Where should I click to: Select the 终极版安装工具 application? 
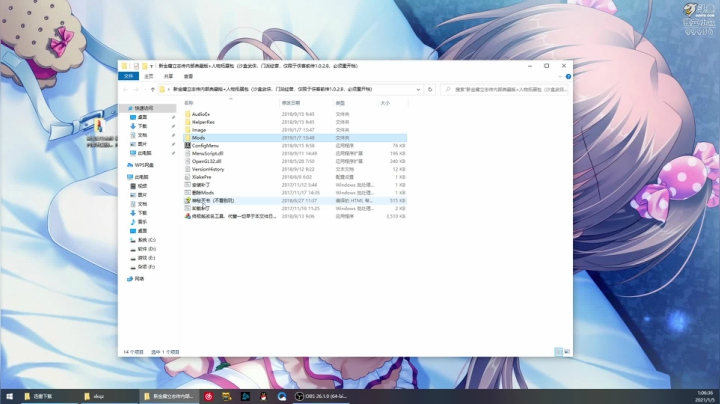coord(234,216)
